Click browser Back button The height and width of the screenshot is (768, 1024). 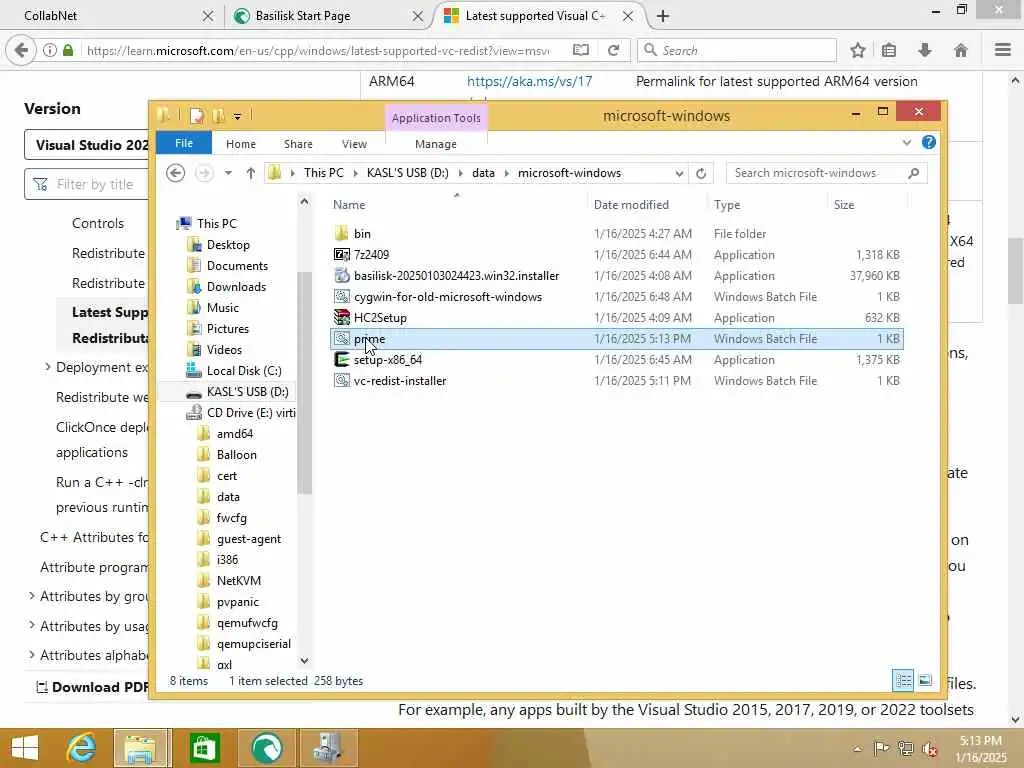coord(21,50)
